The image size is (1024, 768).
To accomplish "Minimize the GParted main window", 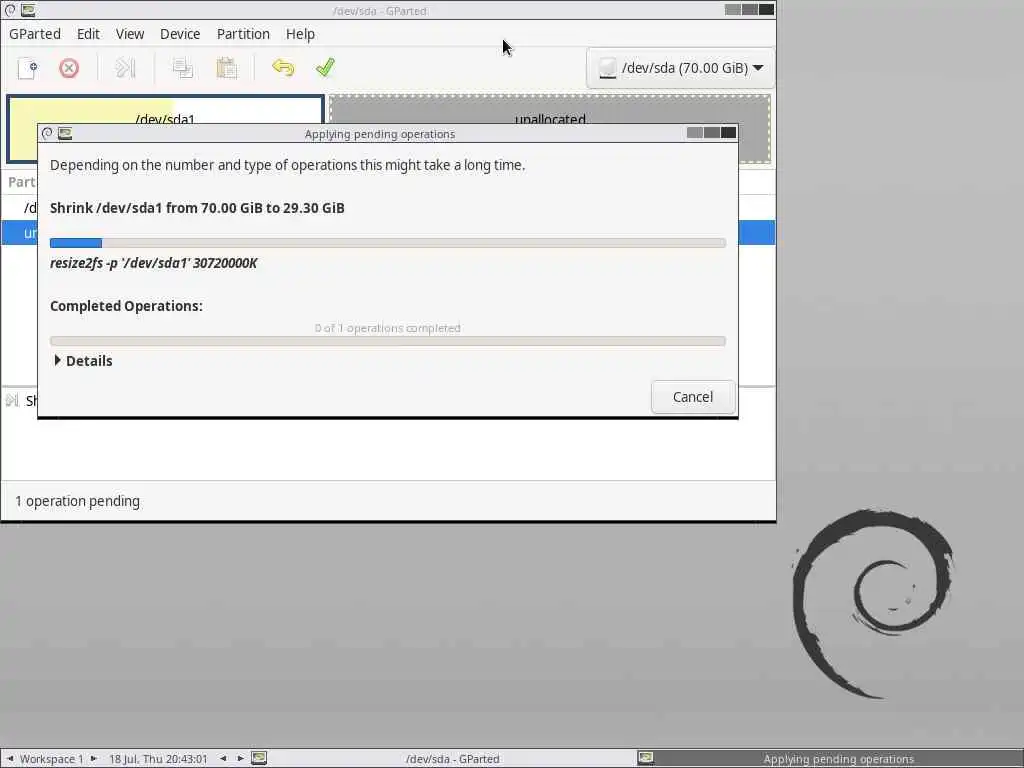I will tap(733, 9).
